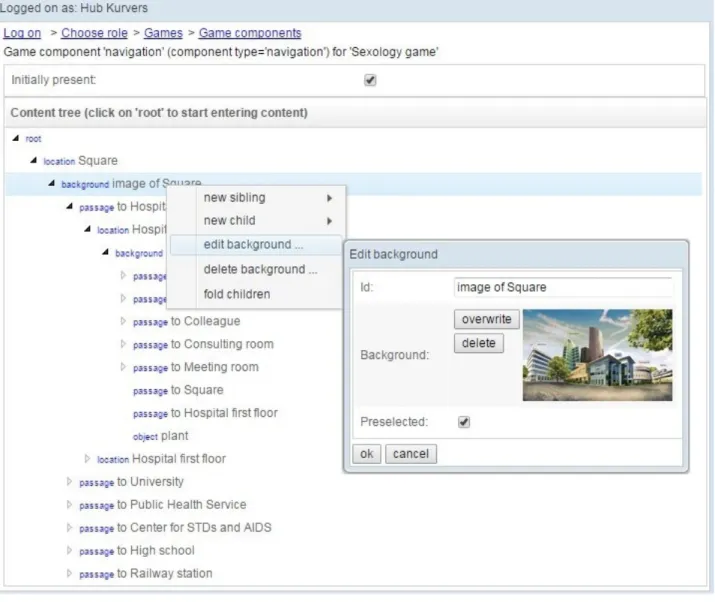Select the passage to Consulting room item
Image resolution: width=715 pixels, height=602 pixels.
203,344
